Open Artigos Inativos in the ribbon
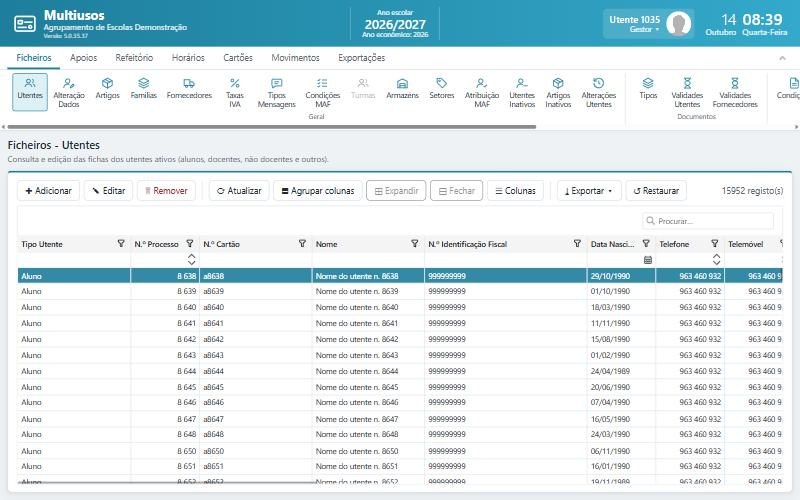 (558, 92)
